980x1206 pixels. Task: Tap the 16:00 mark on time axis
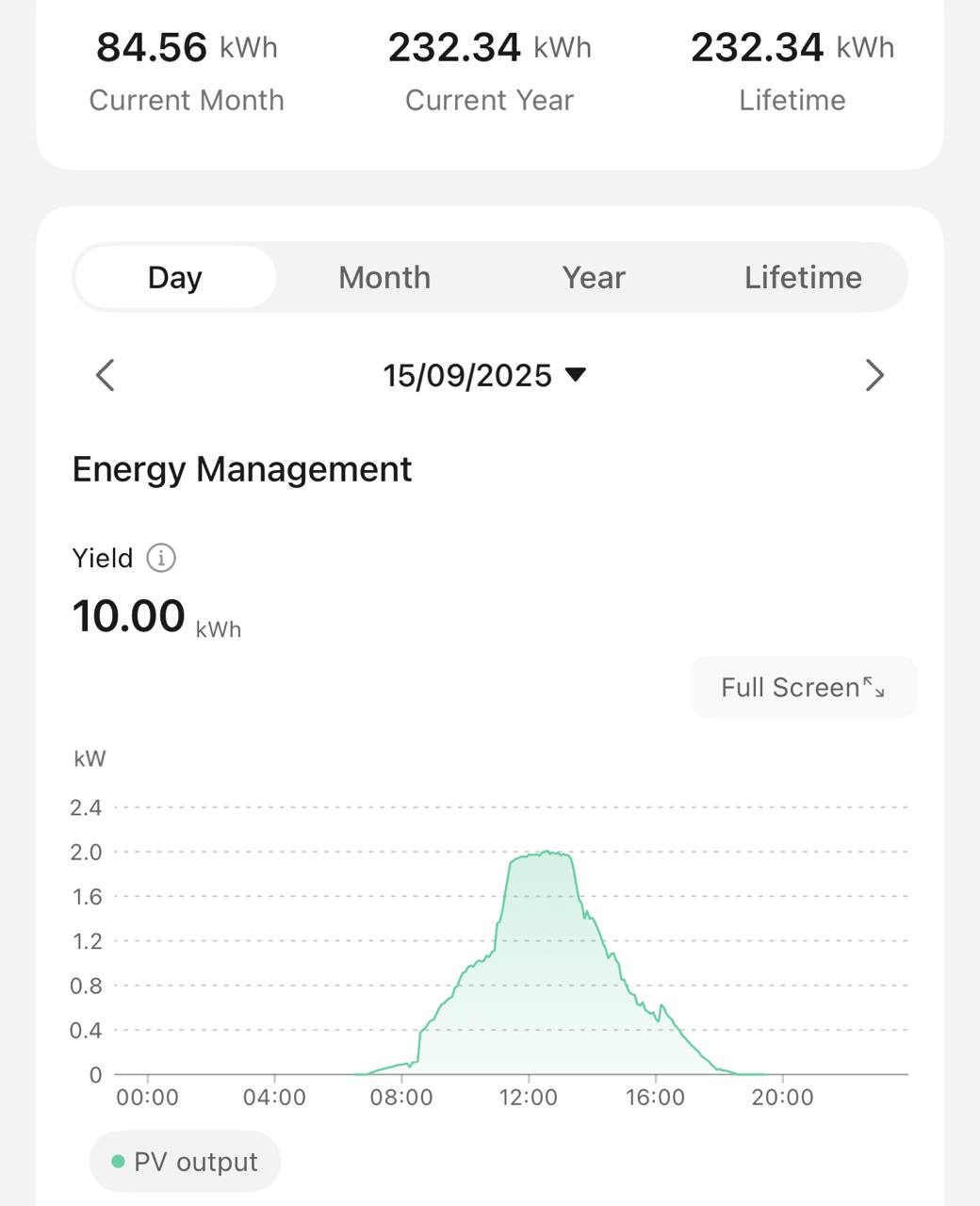coord(655,1097)
